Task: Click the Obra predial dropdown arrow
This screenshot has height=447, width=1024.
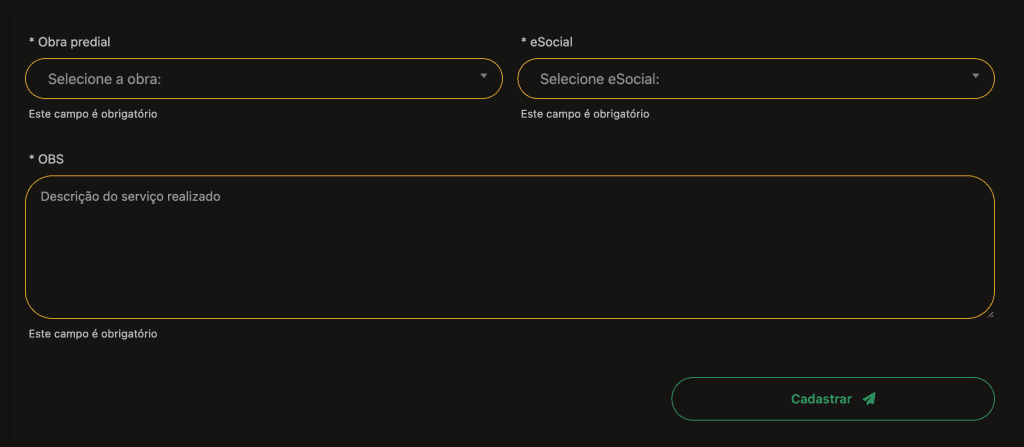Action: pyautogui.click(x=483, y=76)
